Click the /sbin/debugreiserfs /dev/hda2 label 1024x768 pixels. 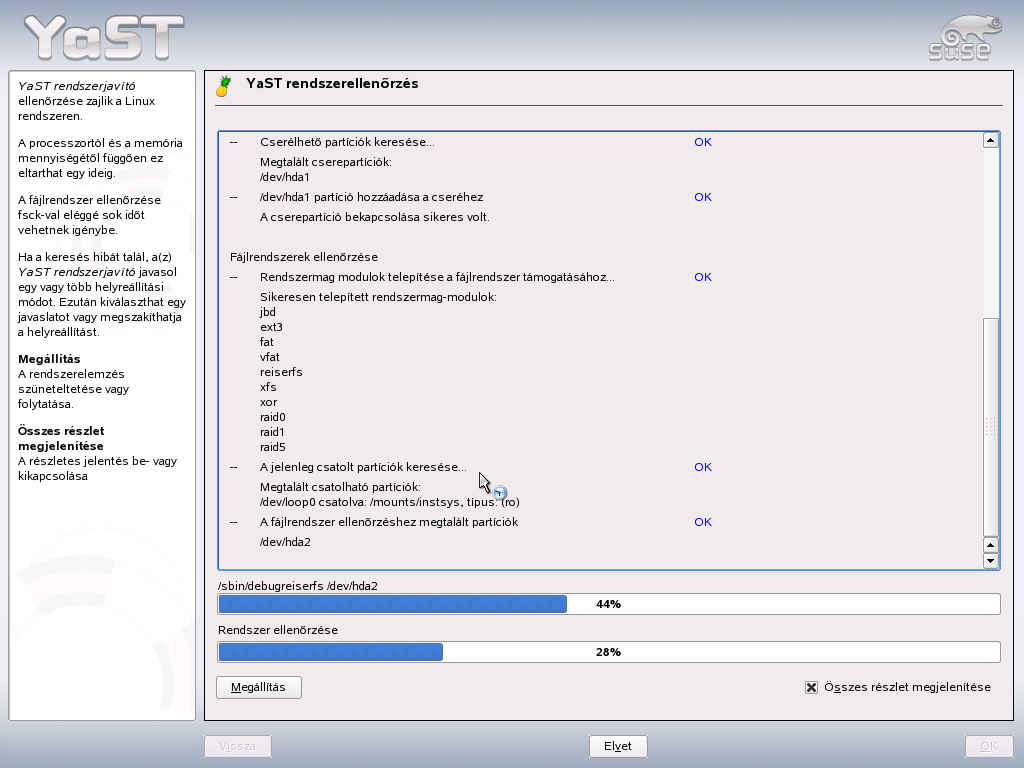coord(298,586)
